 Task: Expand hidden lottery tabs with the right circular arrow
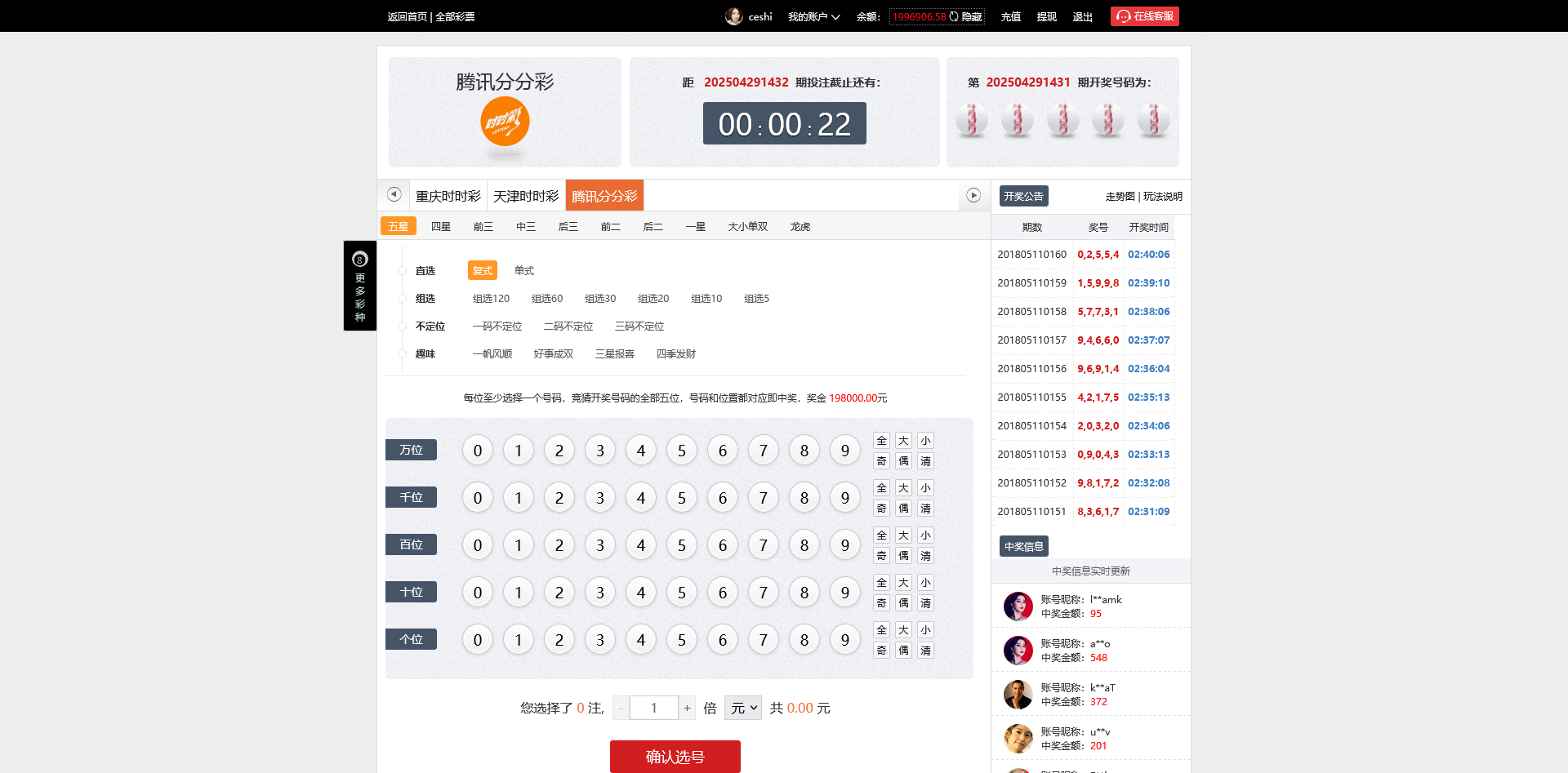[972, 194]
